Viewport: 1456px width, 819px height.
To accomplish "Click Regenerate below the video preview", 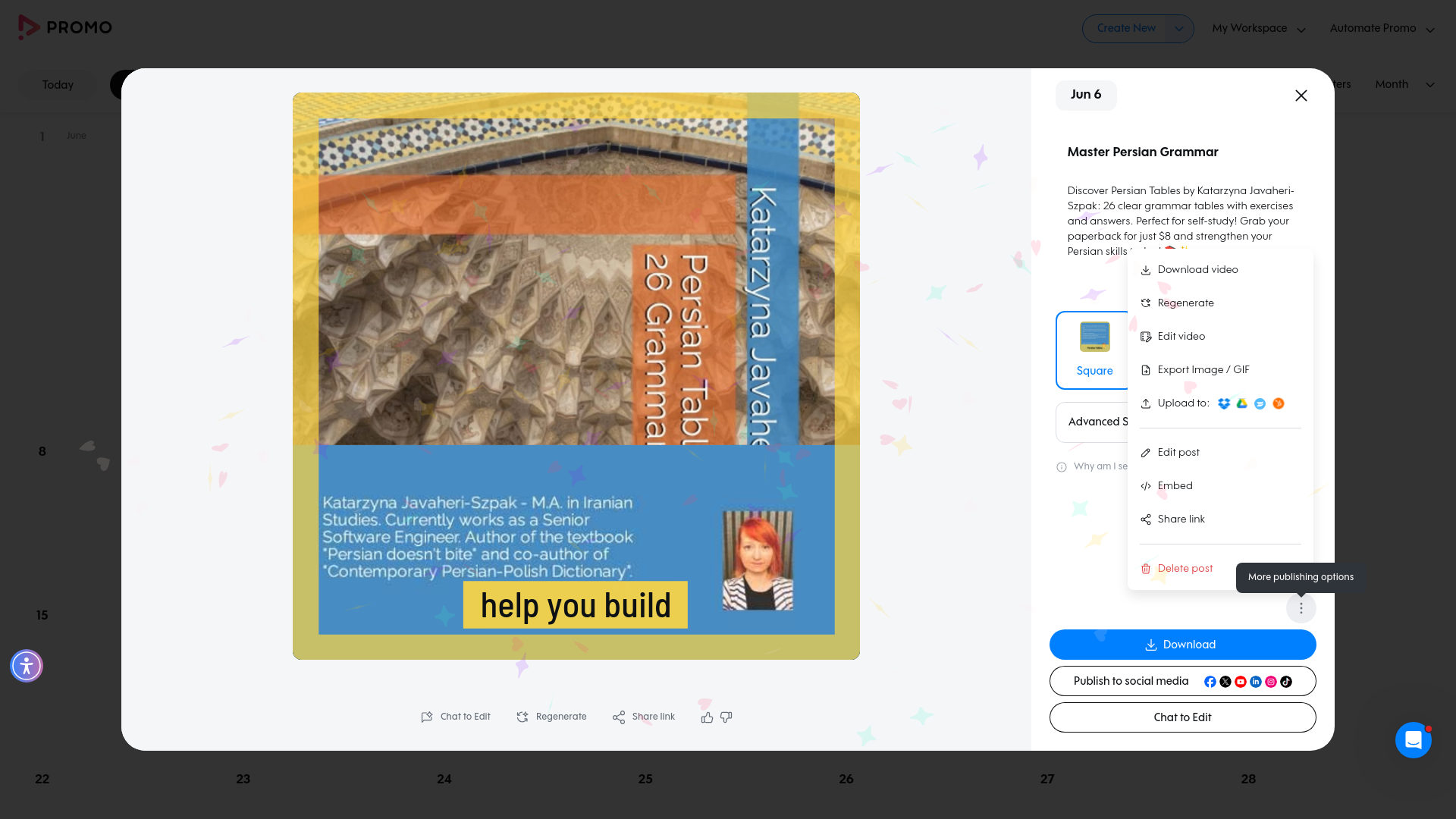I will coord(551,717).
